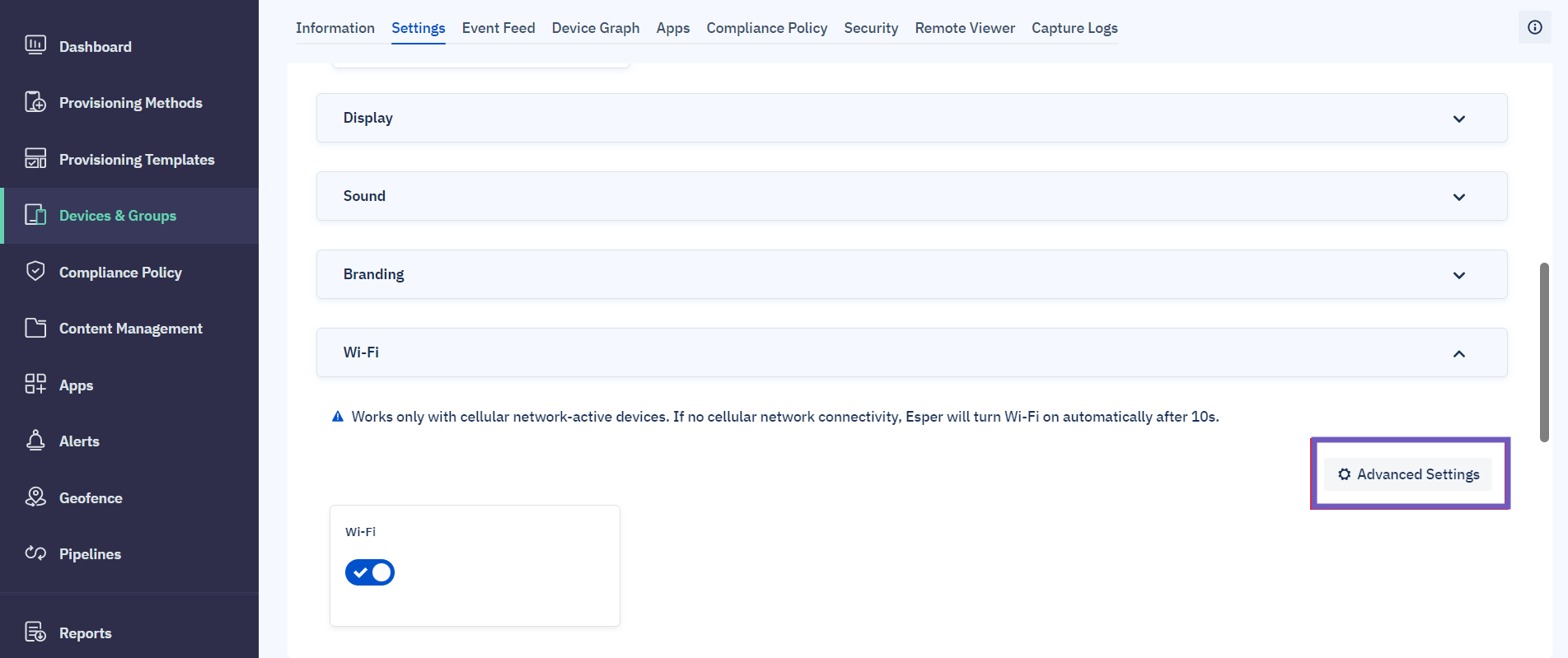Click the Dashboard sidebar icon
The image size is (1568, 658).
click(x=35, y=45)
